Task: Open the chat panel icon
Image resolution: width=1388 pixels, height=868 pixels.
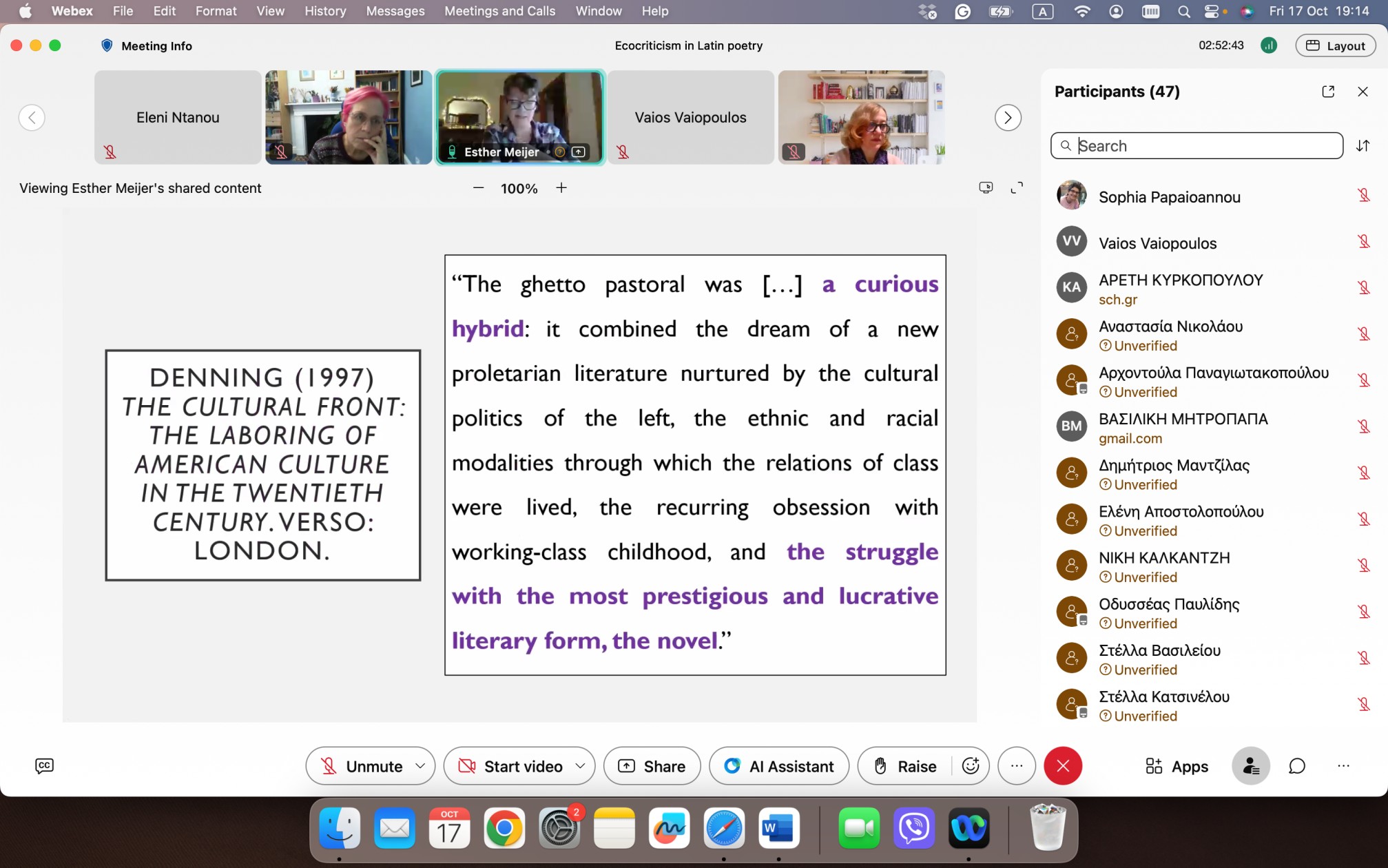Action: (x=1297, y=766)
